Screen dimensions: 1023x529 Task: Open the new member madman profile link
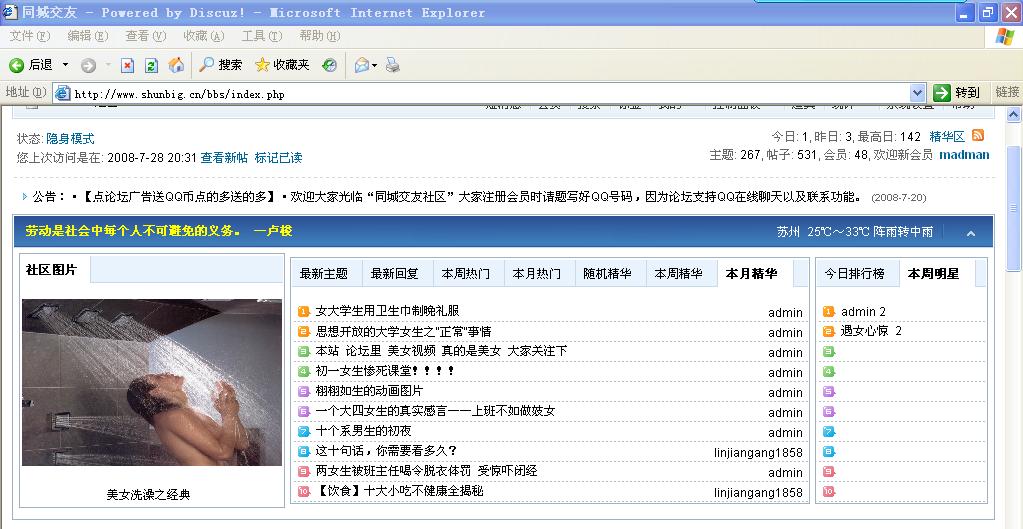pyautogui.click(x=964, y=155)
